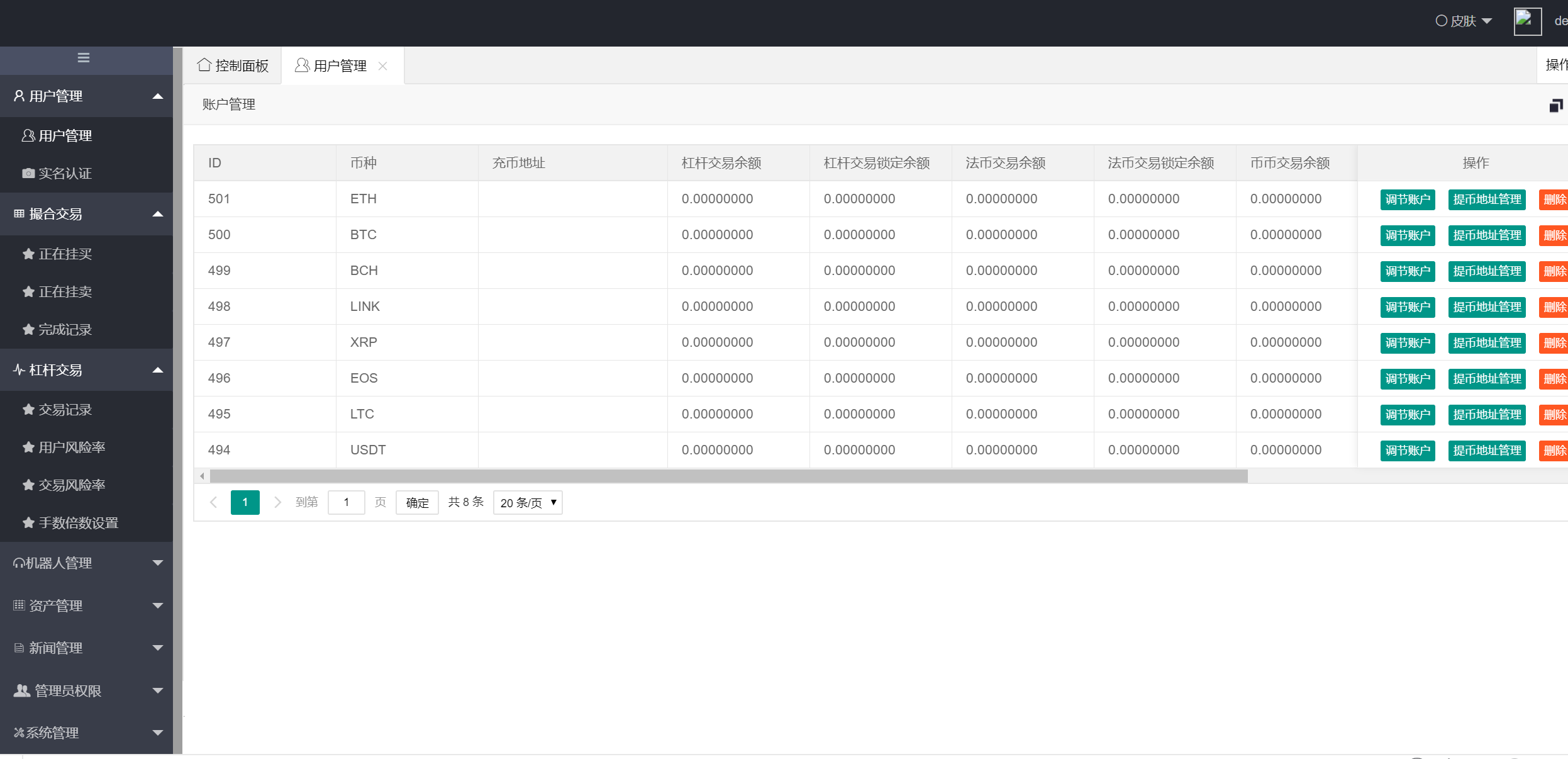The width and height of the screenshot is (1568, 759).
Task: Click the window restore icon in 账户管理 bar
Action: point(1556,105)
